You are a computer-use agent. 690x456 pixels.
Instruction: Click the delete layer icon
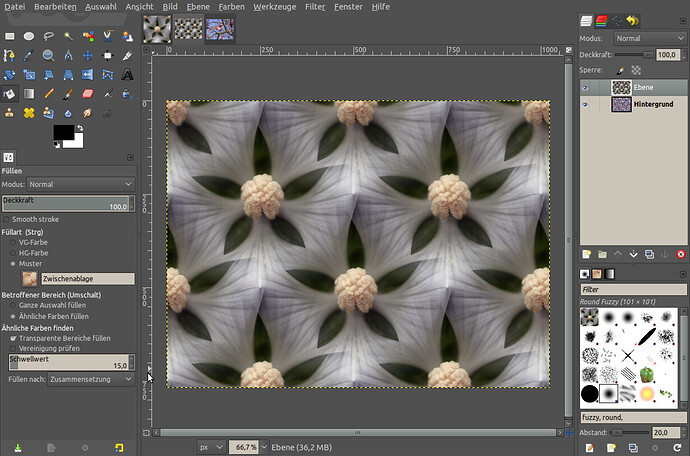click(680, 254)
